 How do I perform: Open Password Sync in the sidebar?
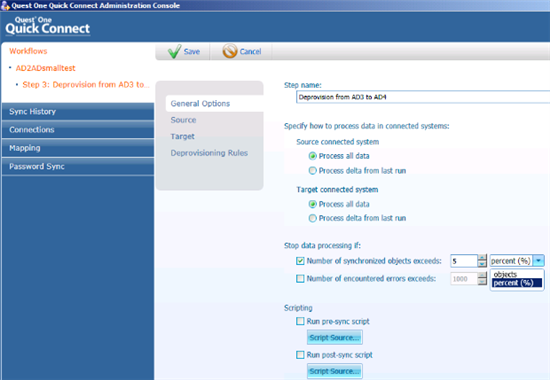pos(78,167)
